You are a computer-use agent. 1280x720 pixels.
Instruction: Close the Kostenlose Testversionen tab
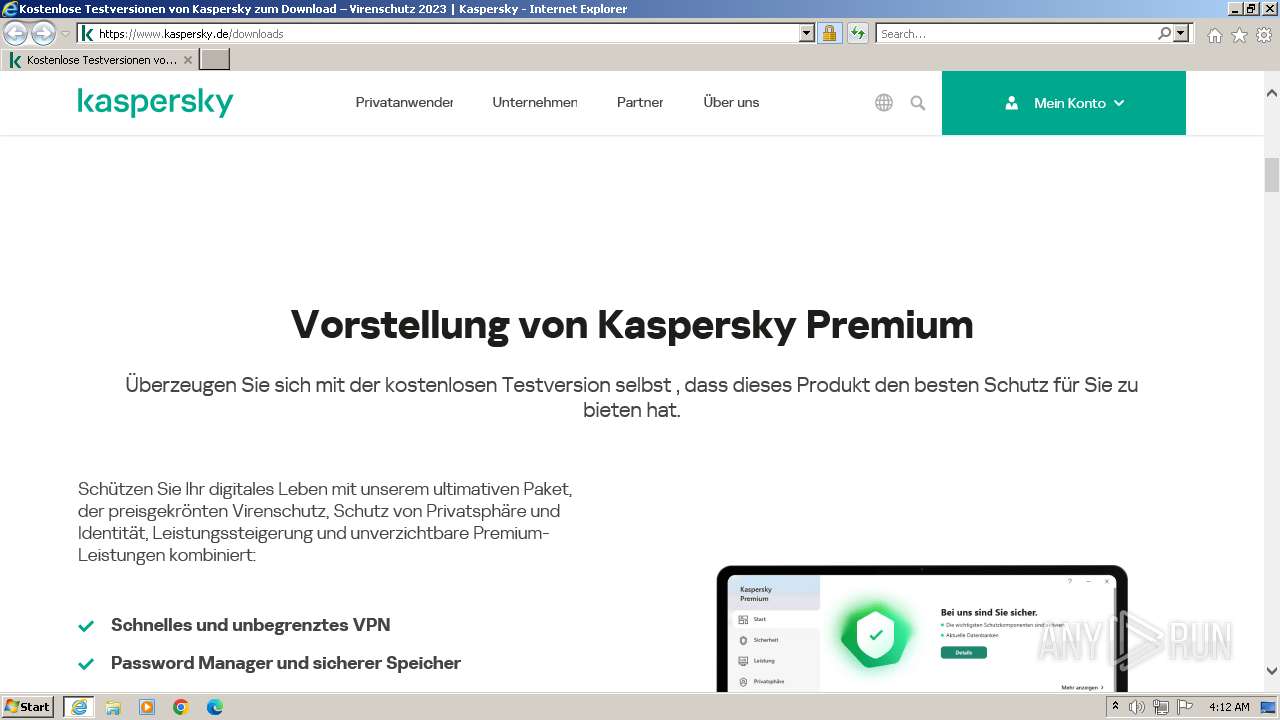(x=188, y=60)
